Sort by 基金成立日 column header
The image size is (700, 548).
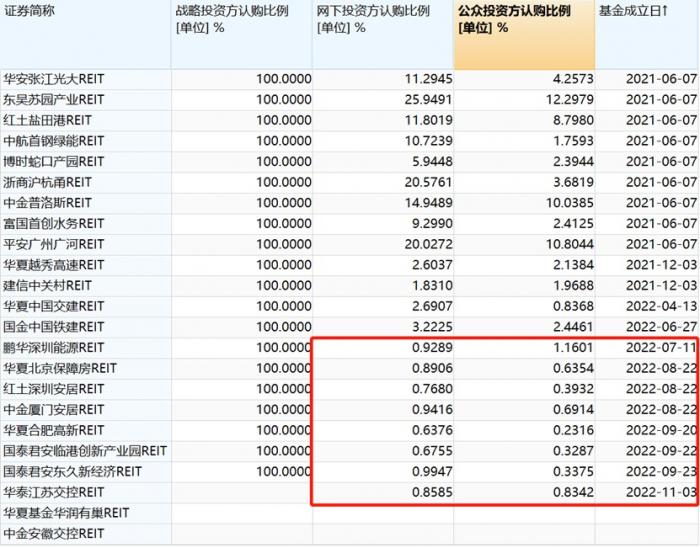click(x=647, y=34)
